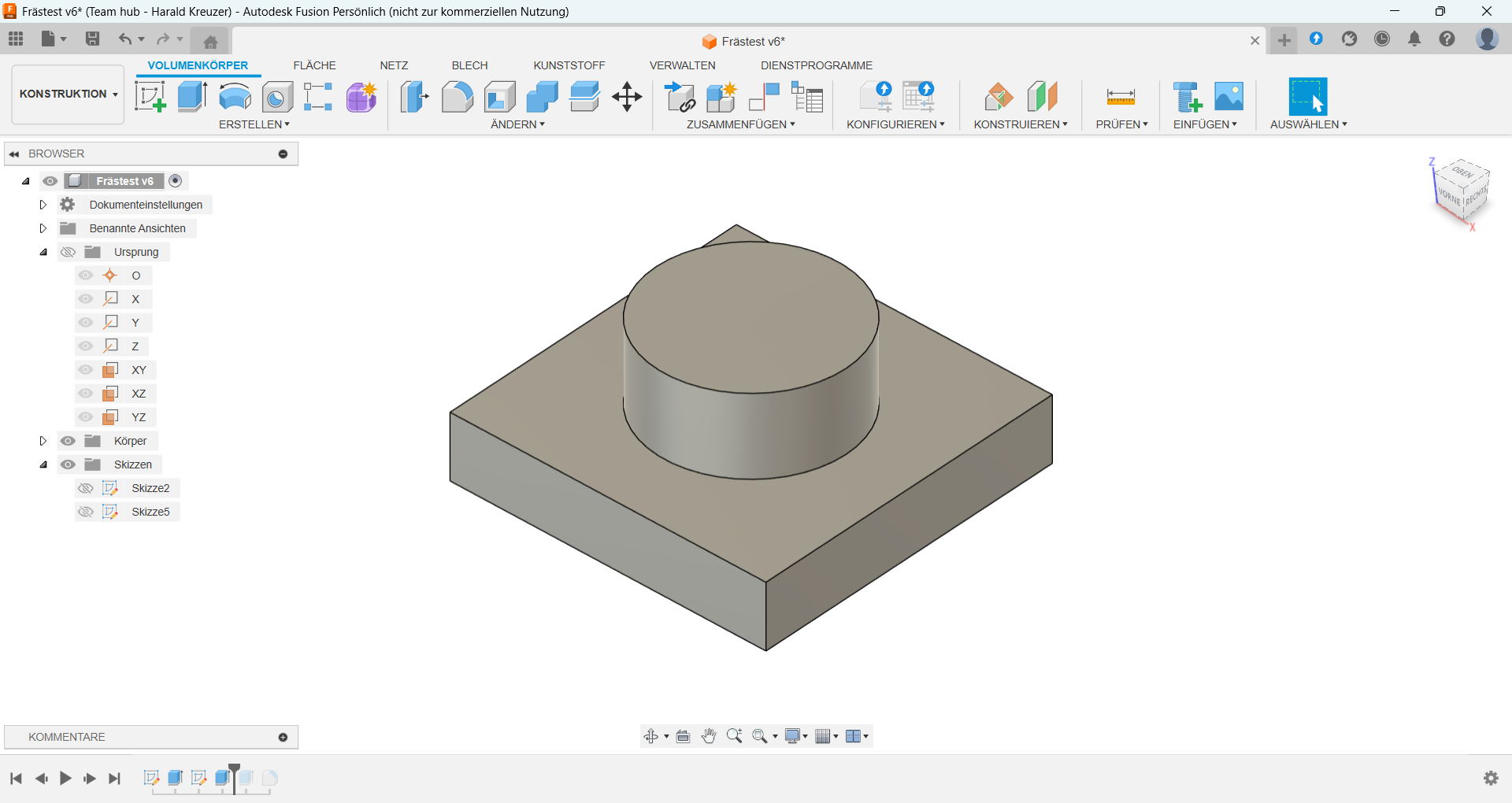Select the Create Sketch tool

150,97
